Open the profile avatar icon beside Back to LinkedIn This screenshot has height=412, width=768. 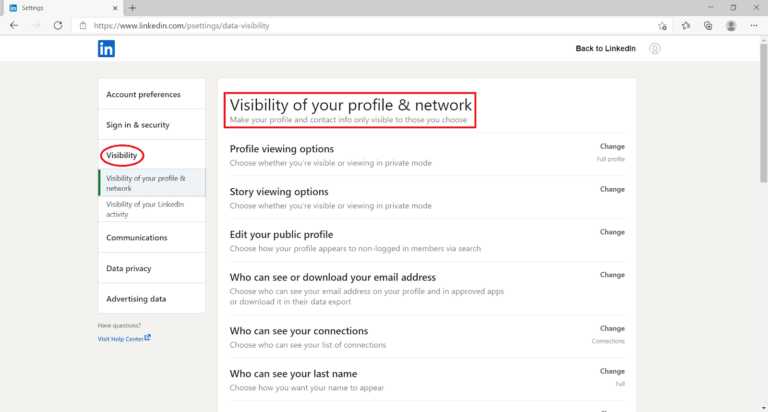[x=655, y=48]
